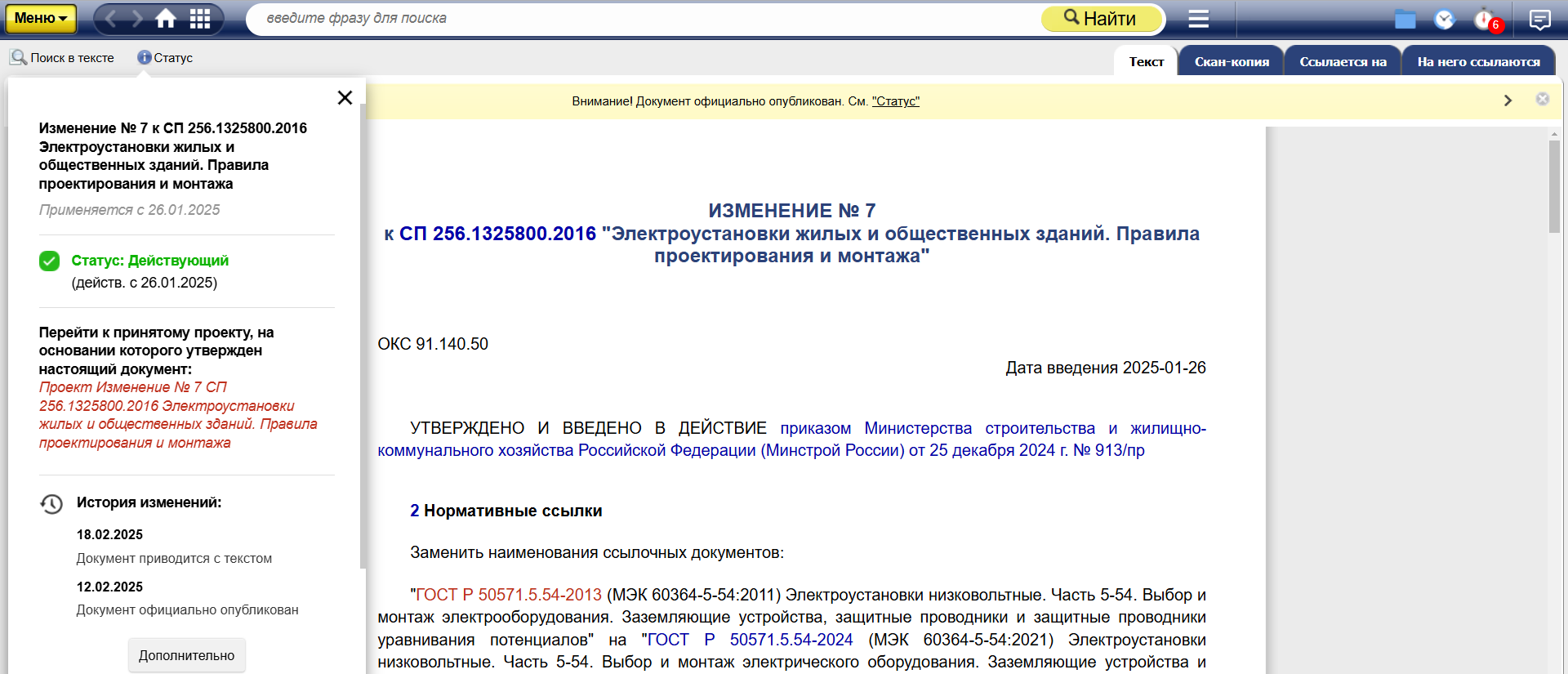Viewport: 1568px width, 674px height.
Task: Switch to the Ссылается на tab
Action: 1343,61
